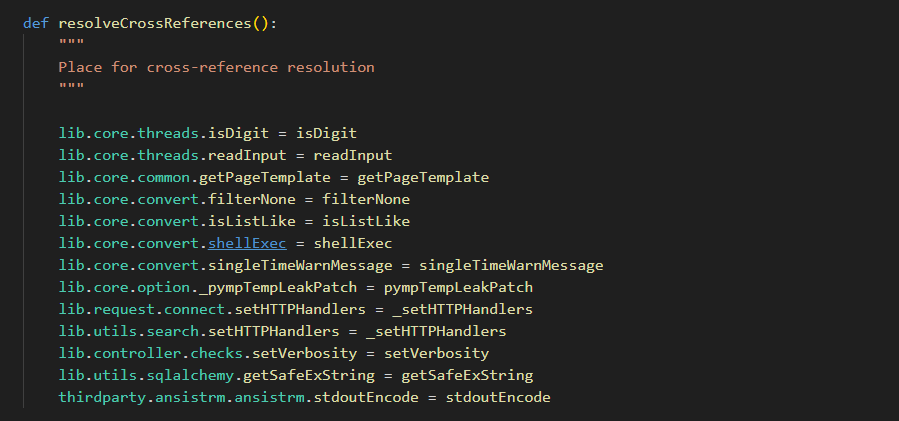The height and width of the screenshot is (421, 899).
Task: Click setHTTPHandlers in lib.utils.search line
Action: (x=273, y=332)
